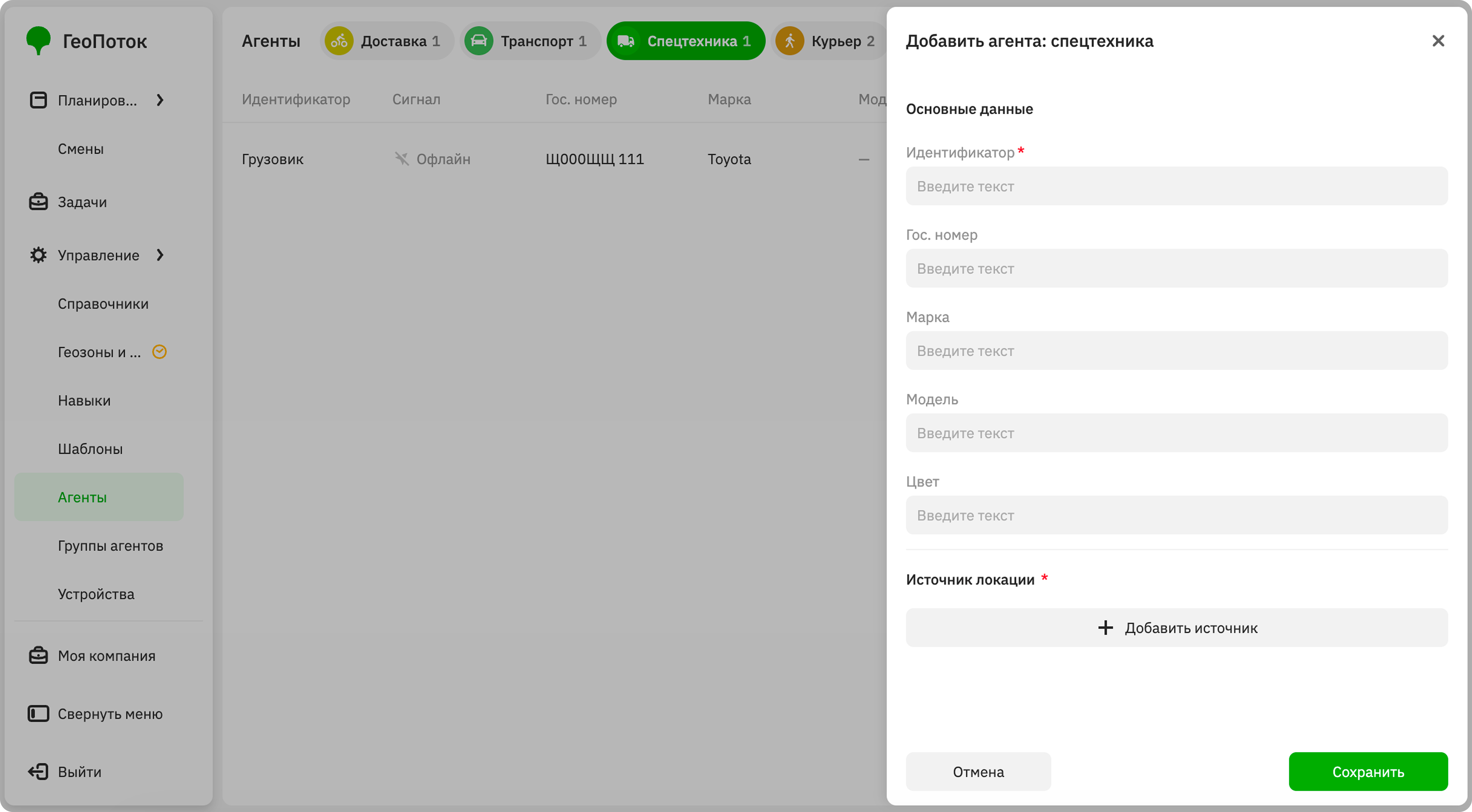Click the Офлайн status text
This screenshot has height=812, width=1472.
click(x=443, y=159)
